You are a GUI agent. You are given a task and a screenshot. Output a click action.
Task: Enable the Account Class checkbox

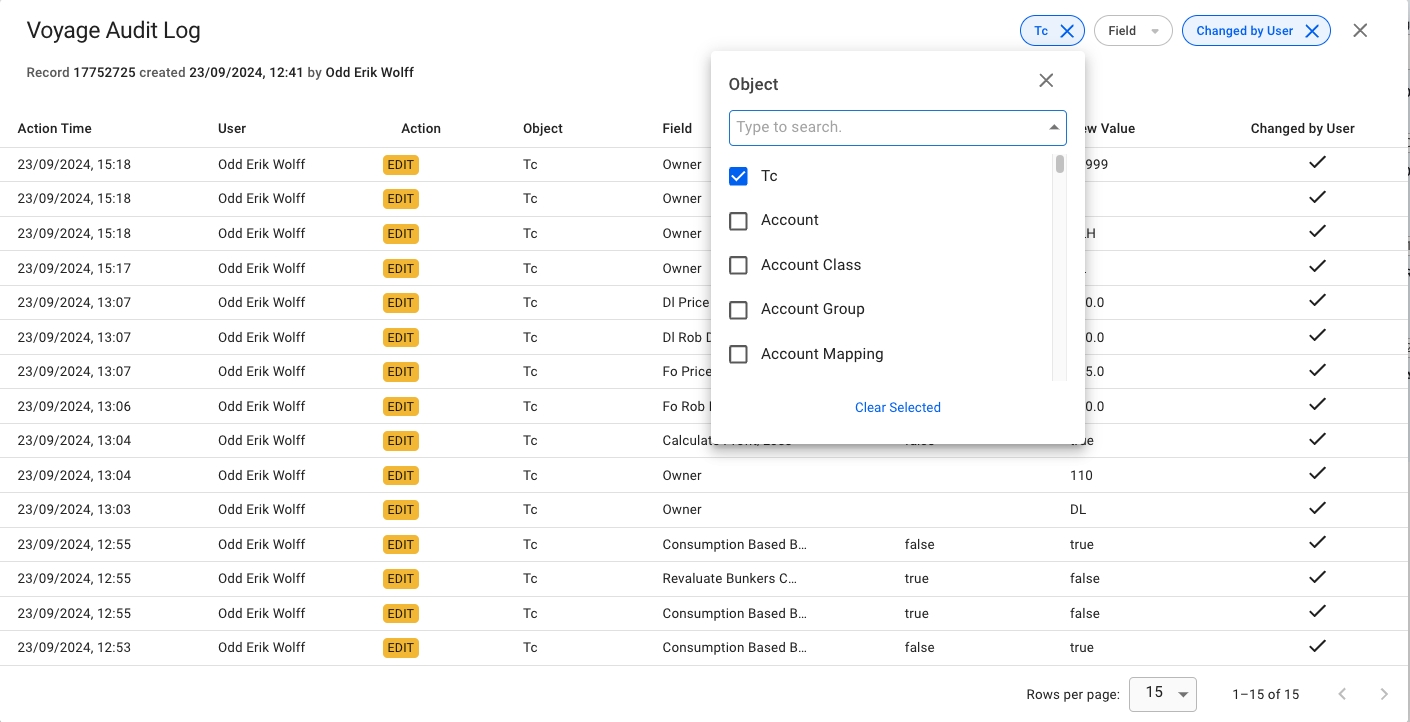[x=738, y=265]
